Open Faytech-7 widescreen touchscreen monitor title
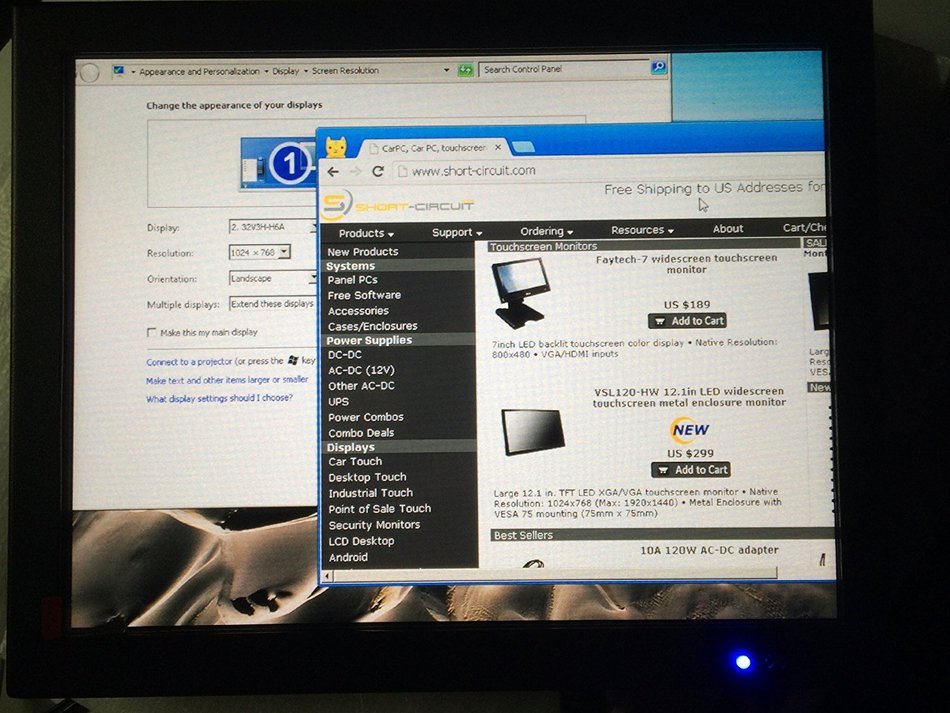 point(686,264)
